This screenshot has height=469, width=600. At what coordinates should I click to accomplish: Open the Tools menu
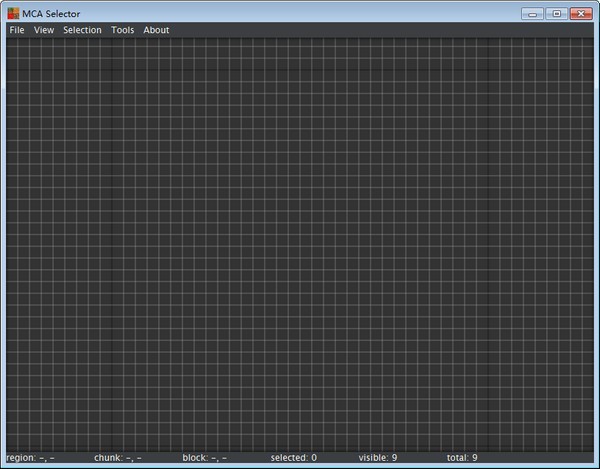coord(122,30)
